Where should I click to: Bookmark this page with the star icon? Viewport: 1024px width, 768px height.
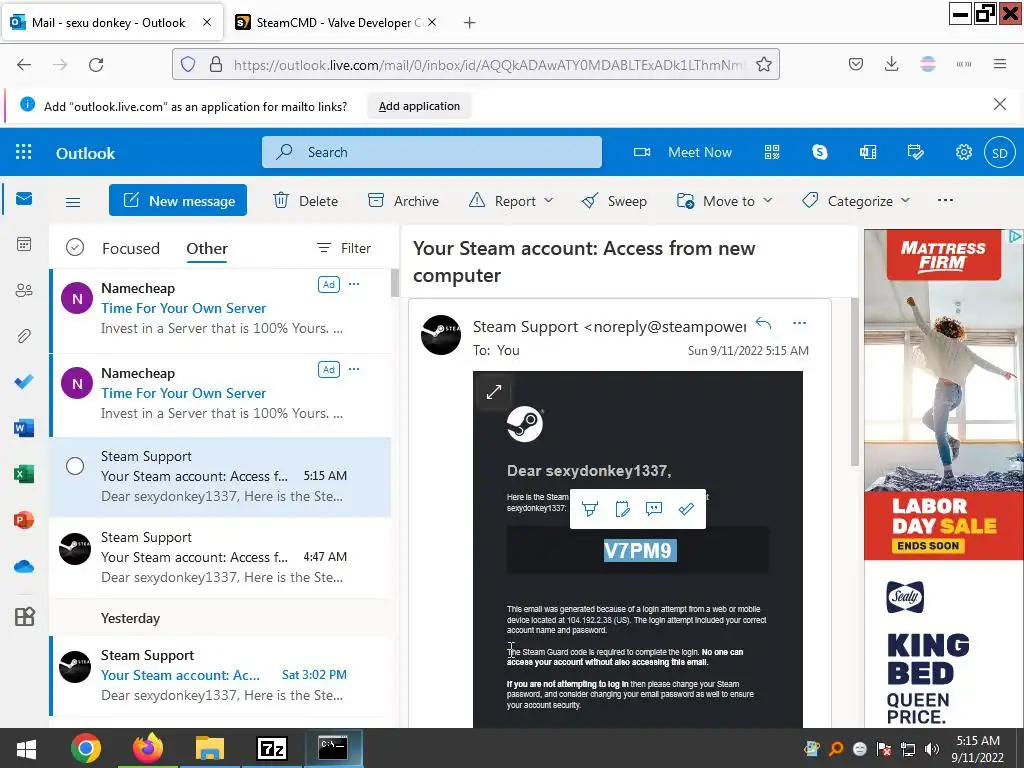point(763,64)
